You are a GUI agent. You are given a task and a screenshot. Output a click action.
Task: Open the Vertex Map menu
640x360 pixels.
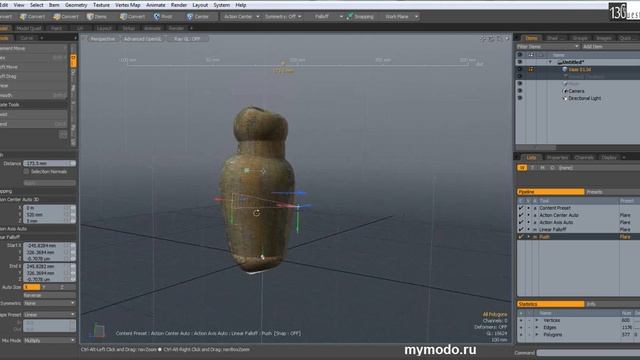click(x=128, y=5)
